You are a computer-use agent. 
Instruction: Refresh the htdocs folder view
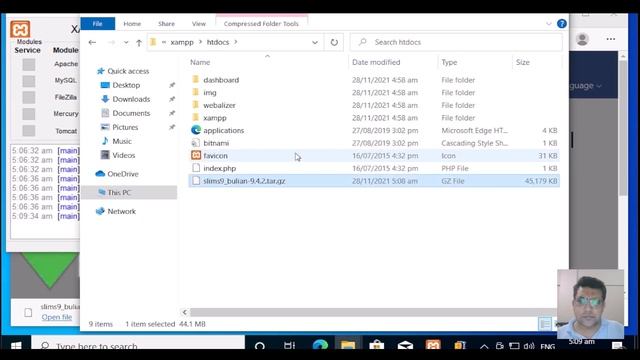[x=334, y=42]
